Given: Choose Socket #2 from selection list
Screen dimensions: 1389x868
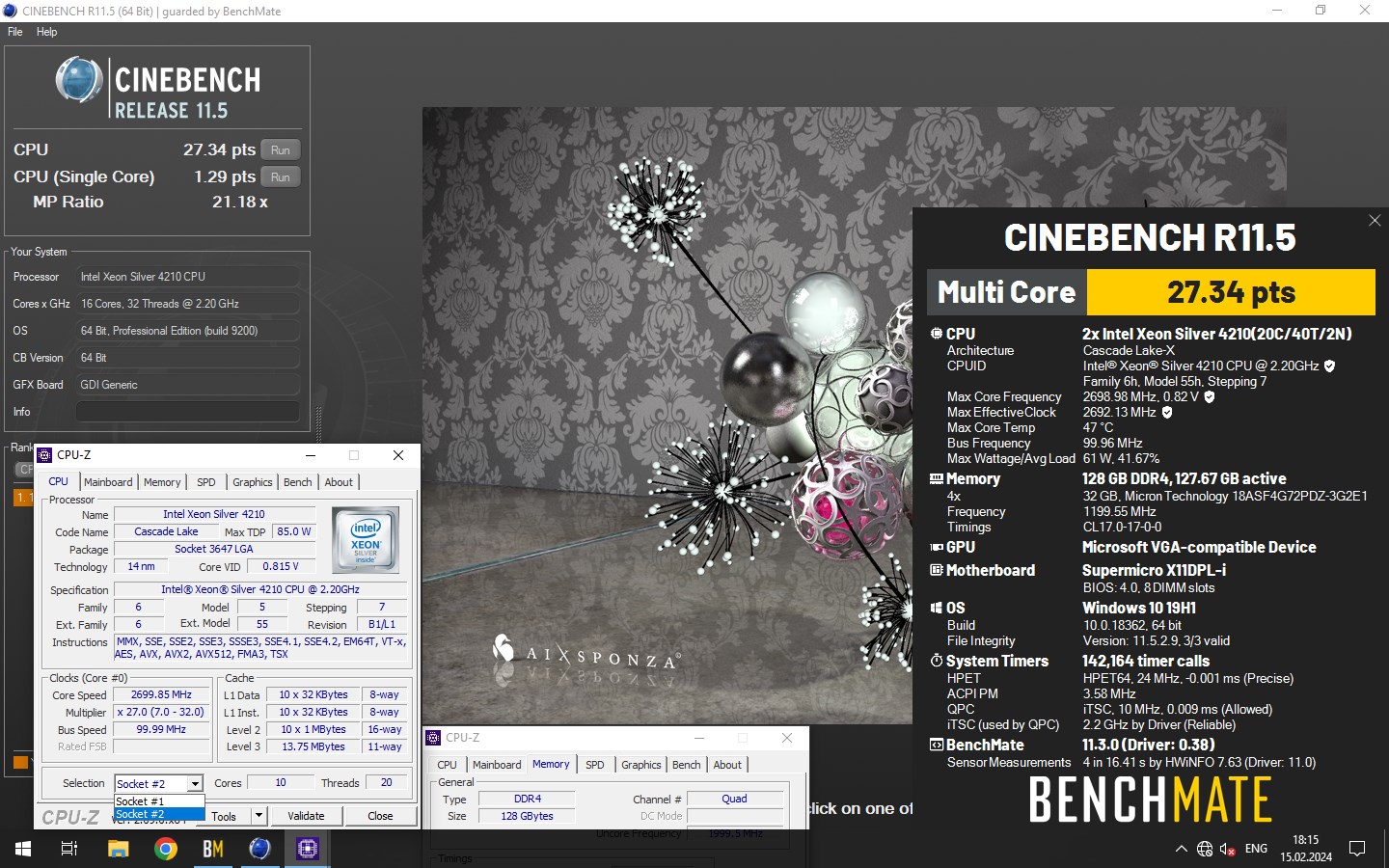Looking at the screenshot, I should point(159,814).
